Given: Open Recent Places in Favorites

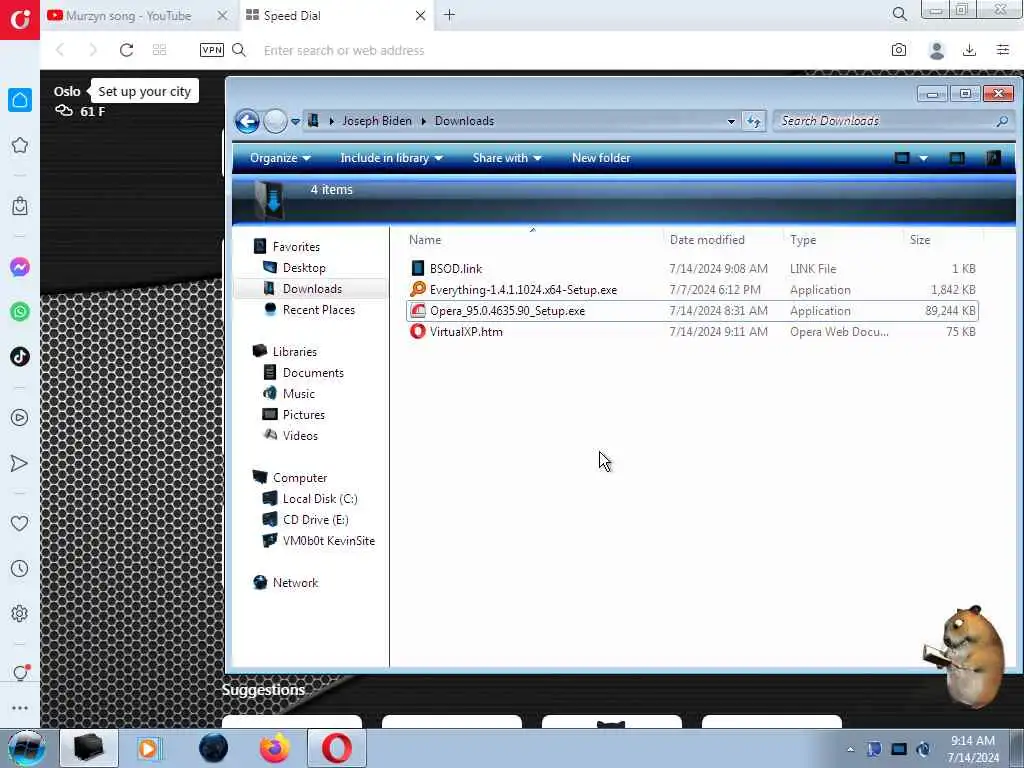Looking at the screenshot, I should (x=319, y=310).
